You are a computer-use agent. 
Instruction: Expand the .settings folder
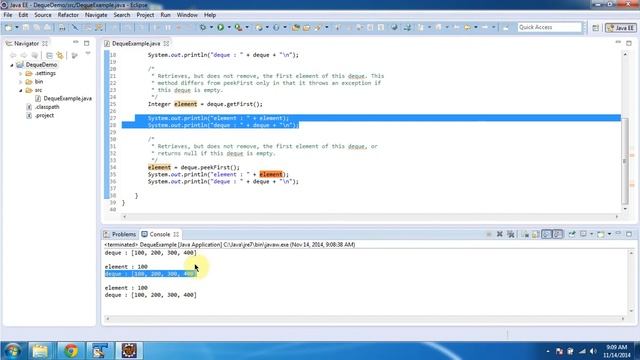(20, 73)
